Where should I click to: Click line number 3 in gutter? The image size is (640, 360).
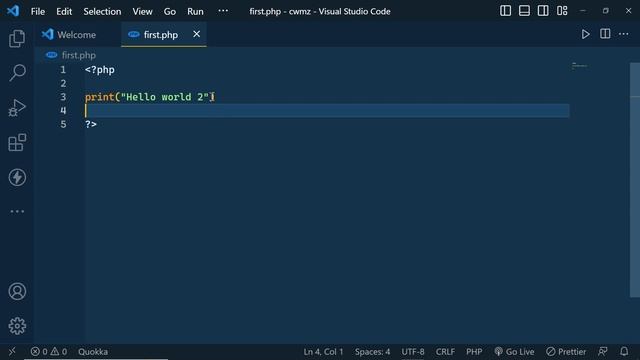(63, 97)
